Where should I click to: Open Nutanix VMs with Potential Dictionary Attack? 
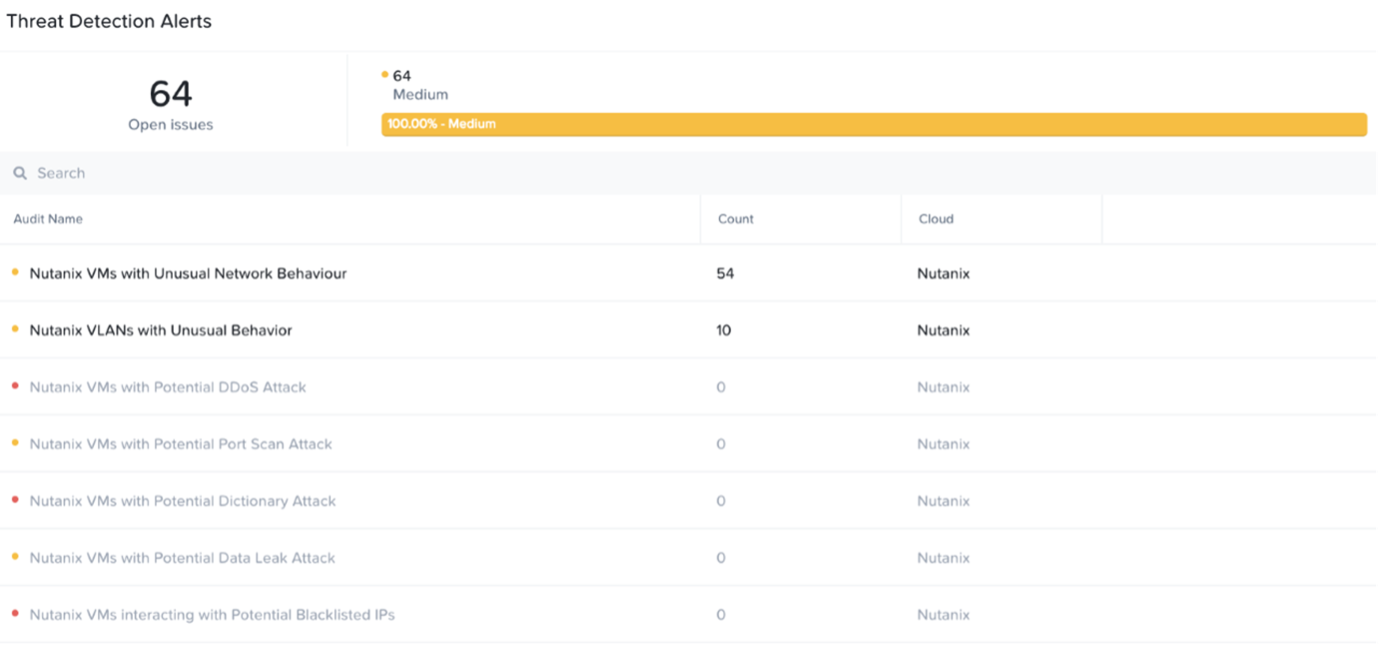[183, 501]
